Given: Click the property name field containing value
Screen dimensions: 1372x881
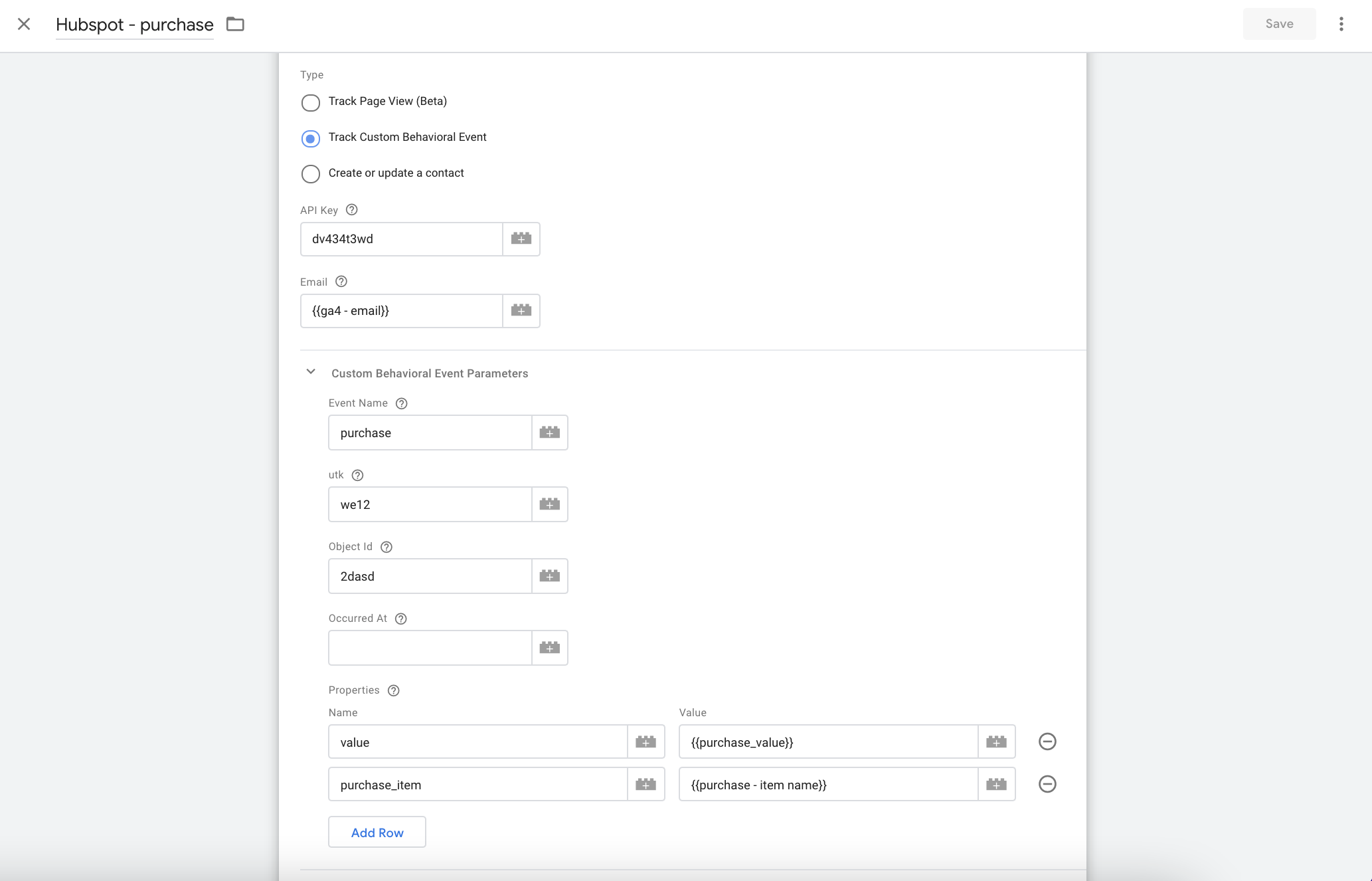Looking at the screenshot, I should tap(478, 742).
